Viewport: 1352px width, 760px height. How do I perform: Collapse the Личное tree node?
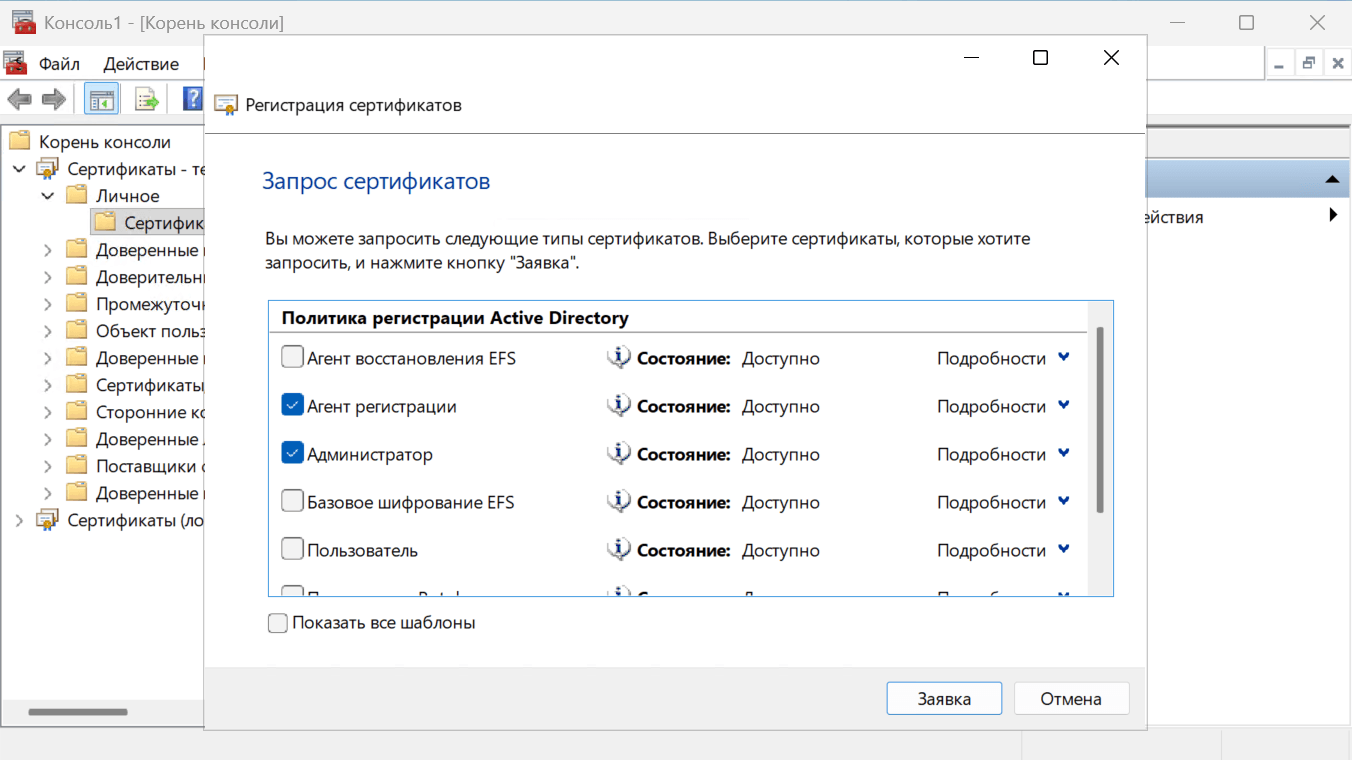(47, 196)
